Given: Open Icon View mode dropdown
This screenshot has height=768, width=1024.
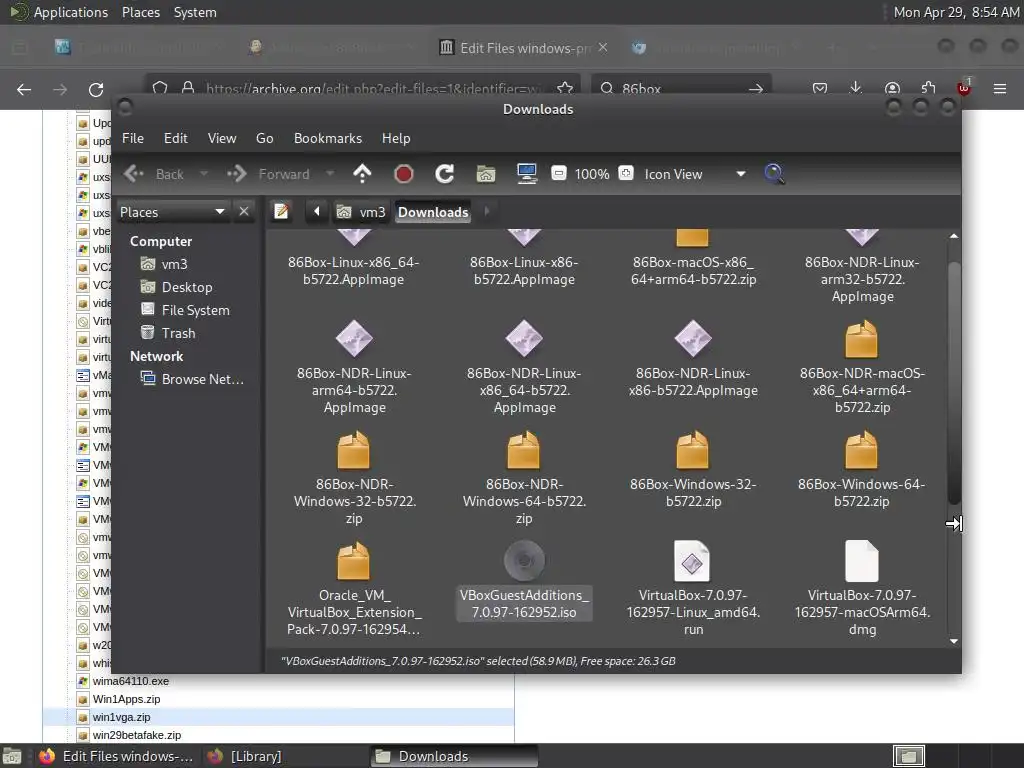Looking at the screenshot, I should (695, 174).
